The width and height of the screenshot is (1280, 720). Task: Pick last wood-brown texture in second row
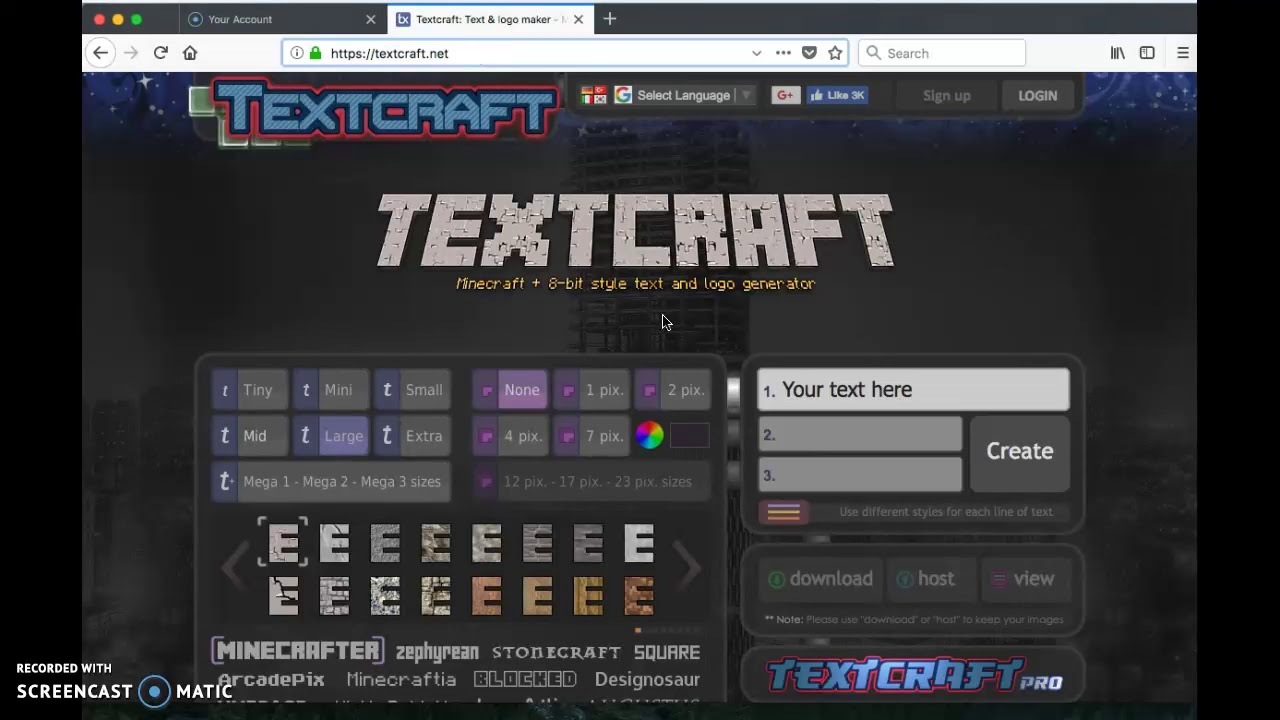point(639,595)
